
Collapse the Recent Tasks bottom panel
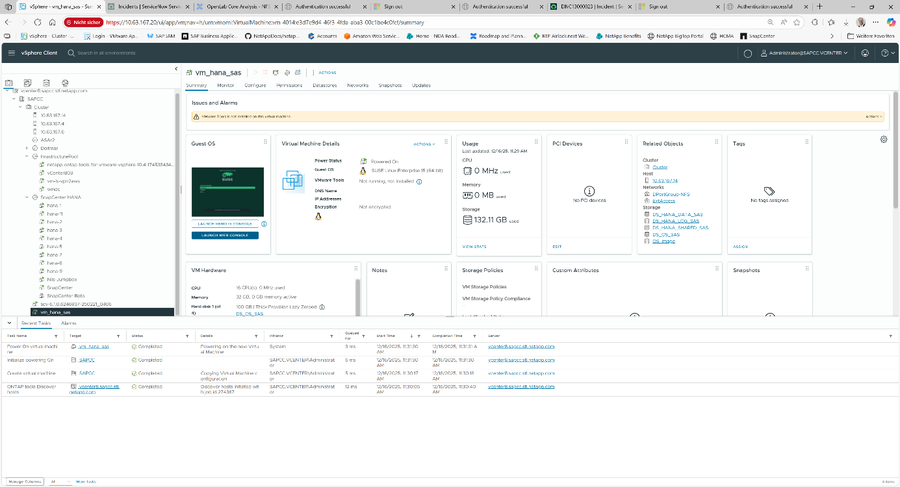pyautogui.click(x=9, y=323)
